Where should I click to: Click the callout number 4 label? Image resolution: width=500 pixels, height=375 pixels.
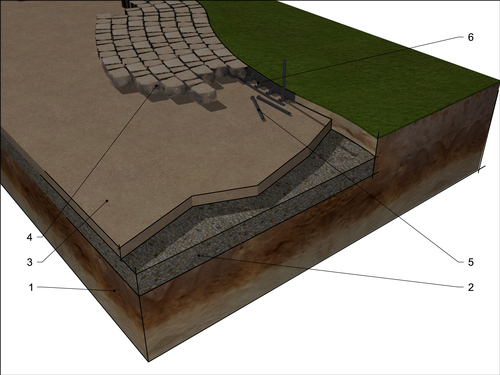pos(29,237)
